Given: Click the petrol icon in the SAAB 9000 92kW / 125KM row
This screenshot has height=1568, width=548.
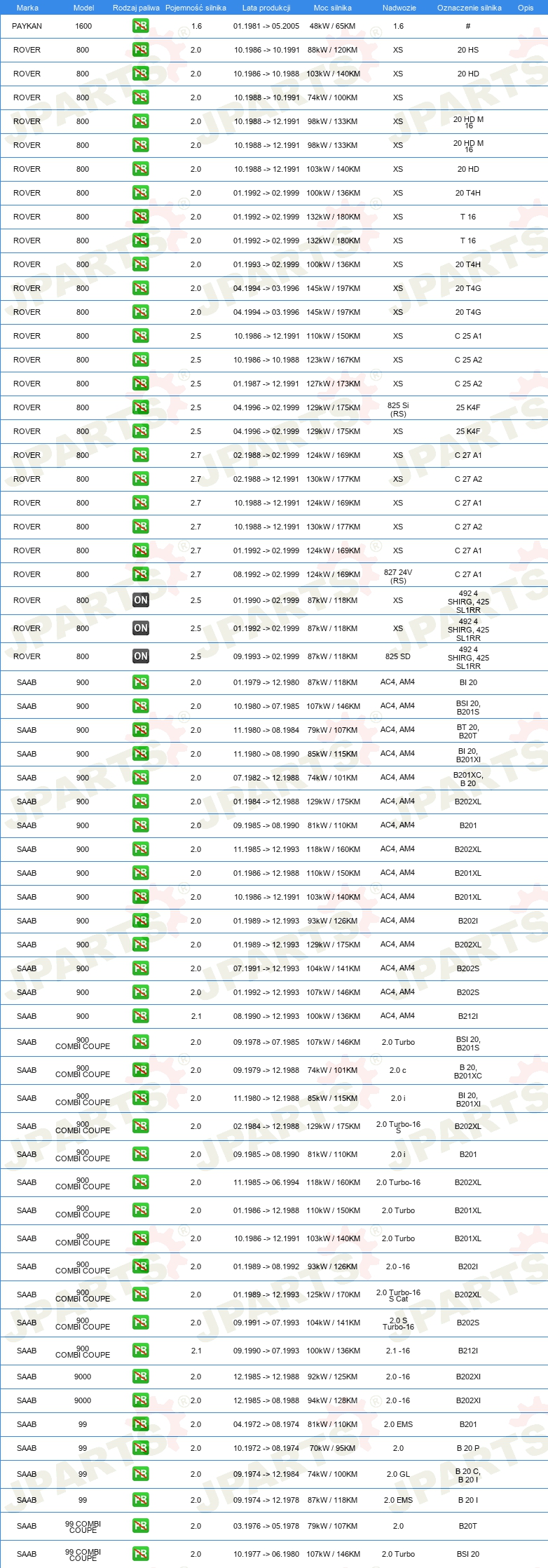Looking at the screenshot, I should (141, 1377).
